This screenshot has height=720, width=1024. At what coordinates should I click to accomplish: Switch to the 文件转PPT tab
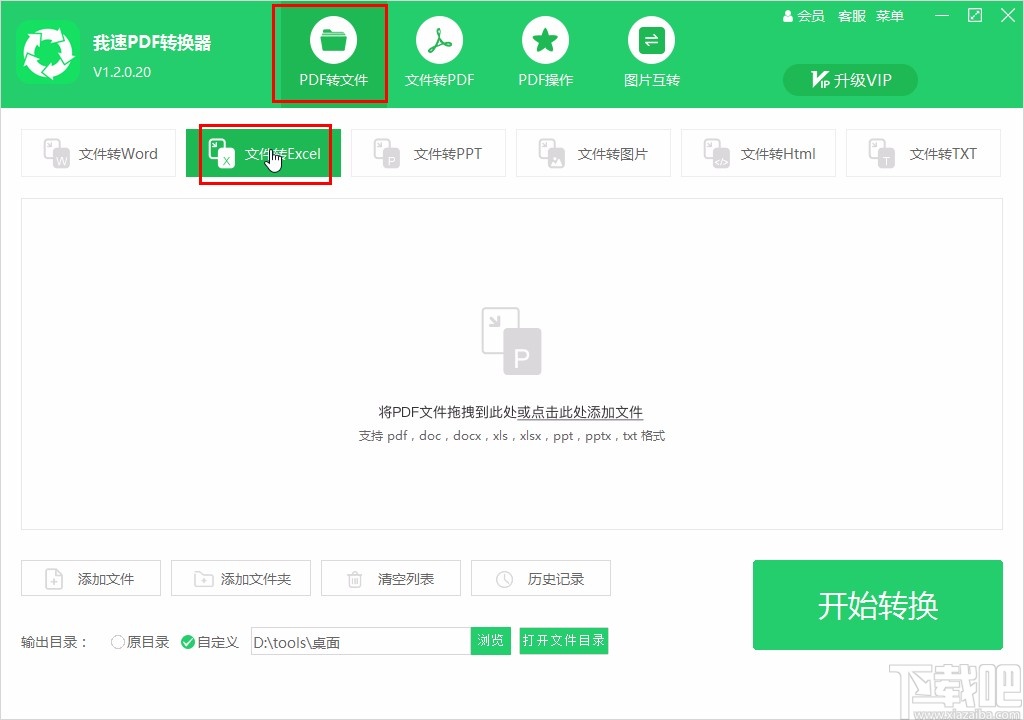(x=428, y=153)
